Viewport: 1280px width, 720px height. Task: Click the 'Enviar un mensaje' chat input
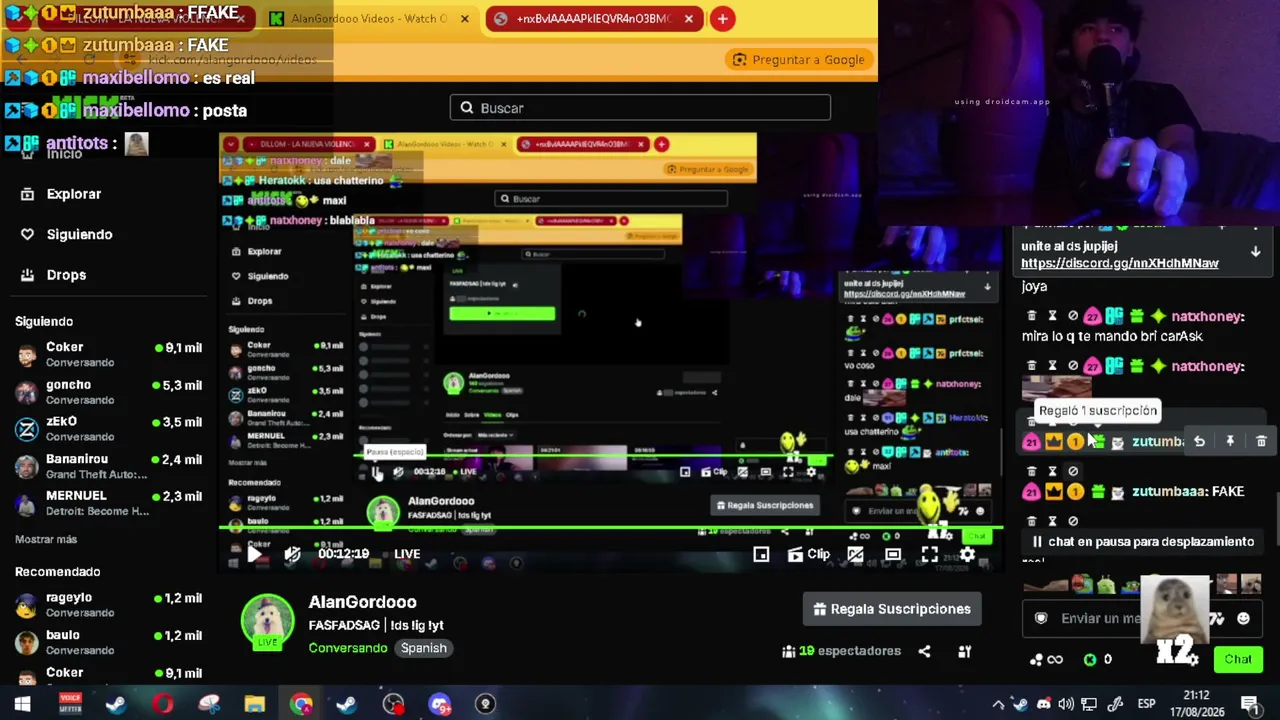pos(1143,618)
